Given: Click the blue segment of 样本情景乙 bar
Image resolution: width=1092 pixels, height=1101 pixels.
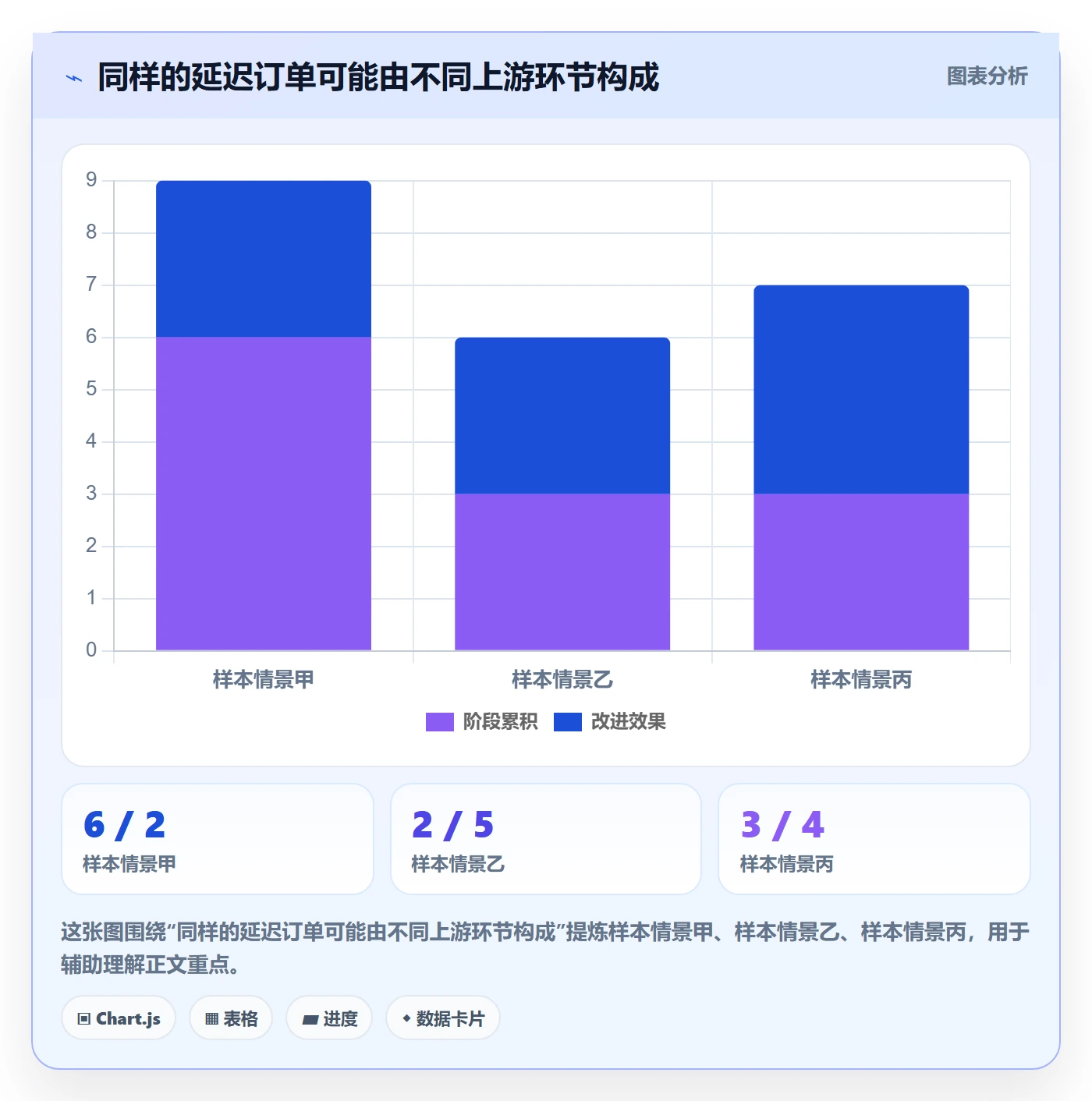Looking at the screenshot, I should 562,416.
